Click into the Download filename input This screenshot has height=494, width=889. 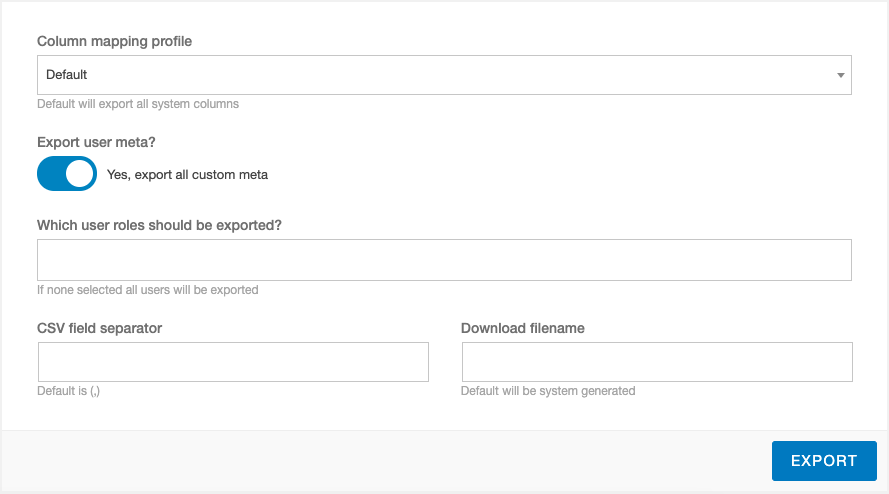coord(657,362)
